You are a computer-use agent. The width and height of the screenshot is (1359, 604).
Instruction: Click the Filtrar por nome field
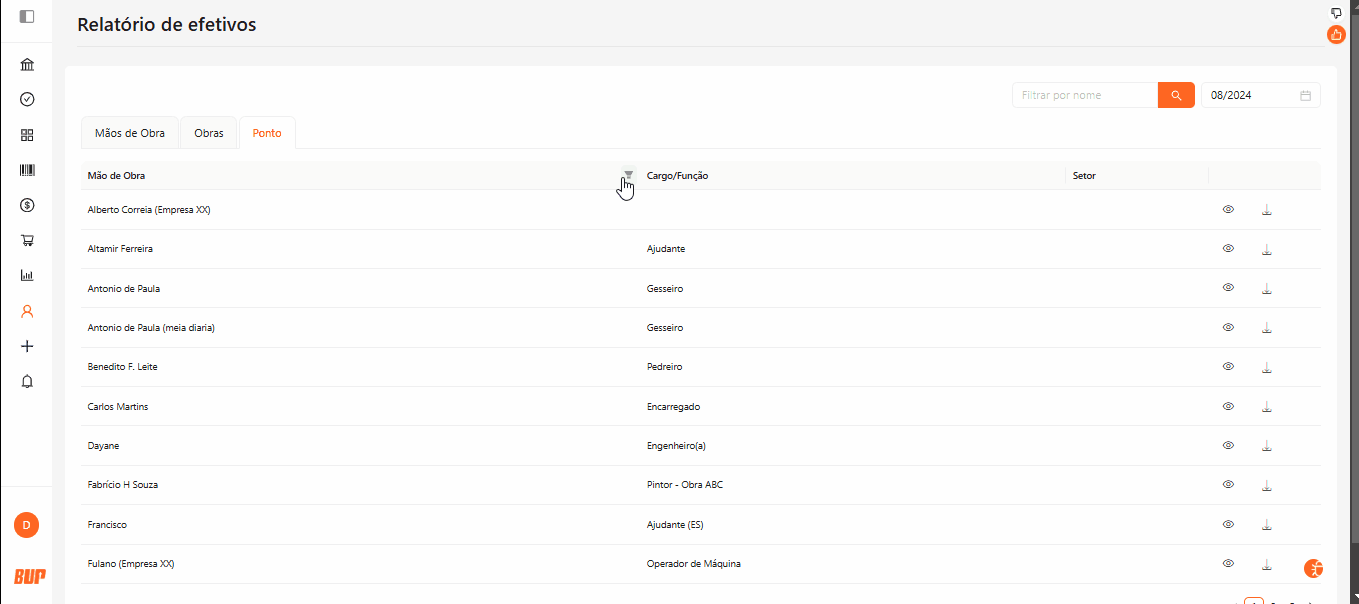1084,95
